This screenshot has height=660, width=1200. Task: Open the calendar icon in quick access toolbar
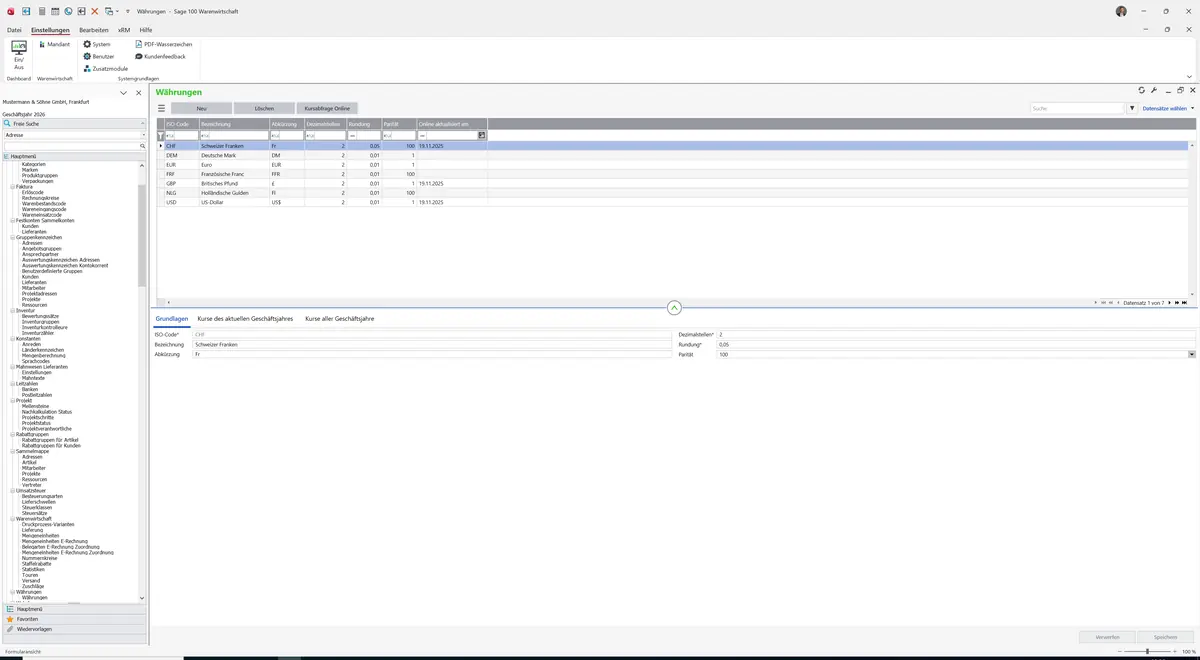pyautogui.click(x=55, y=11)
